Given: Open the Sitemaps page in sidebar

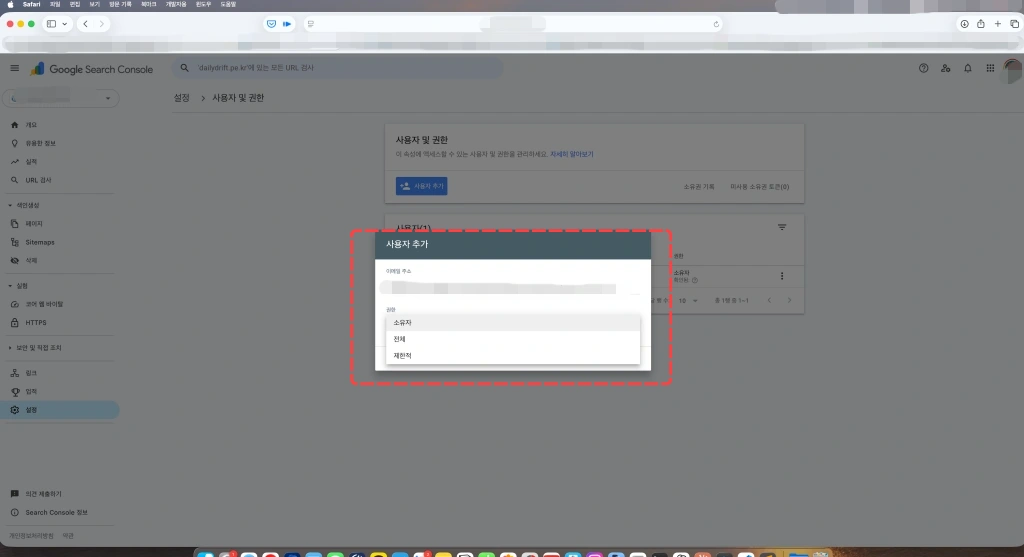Looking at the screenshot, I should click(x=40, y=242).
